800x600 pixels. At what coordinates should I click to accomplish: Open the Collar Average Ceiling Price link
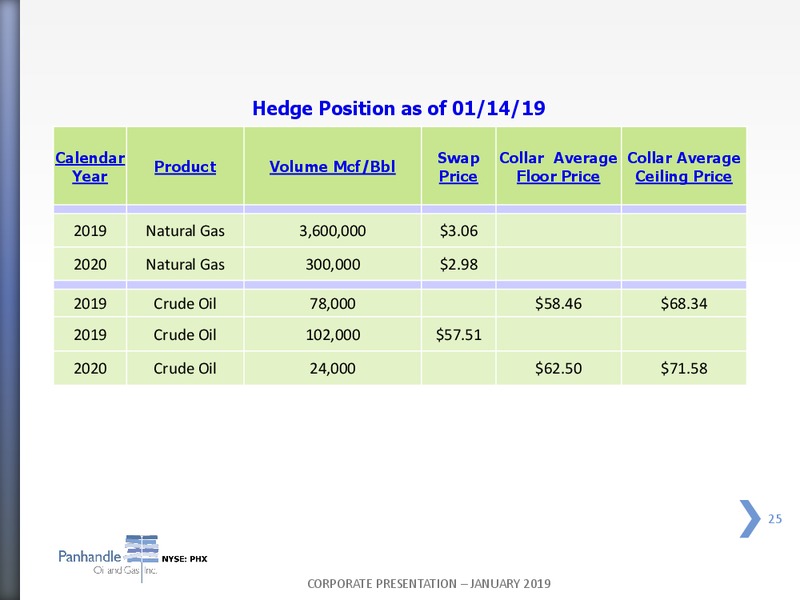(x=684, y=167)
